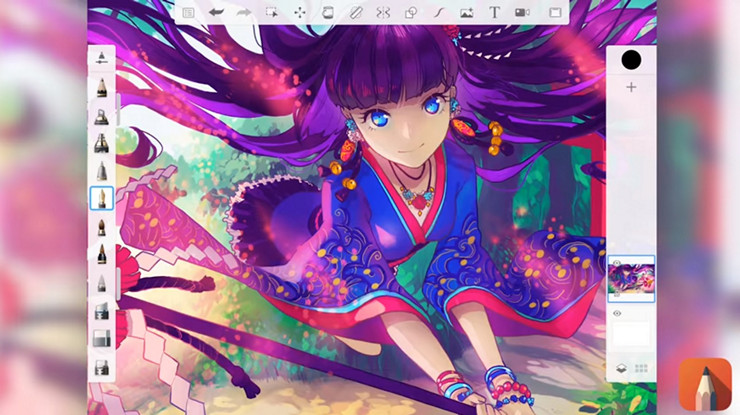Select the white background layer
This screenshot has height=415, width=740.
click(631, 333)
